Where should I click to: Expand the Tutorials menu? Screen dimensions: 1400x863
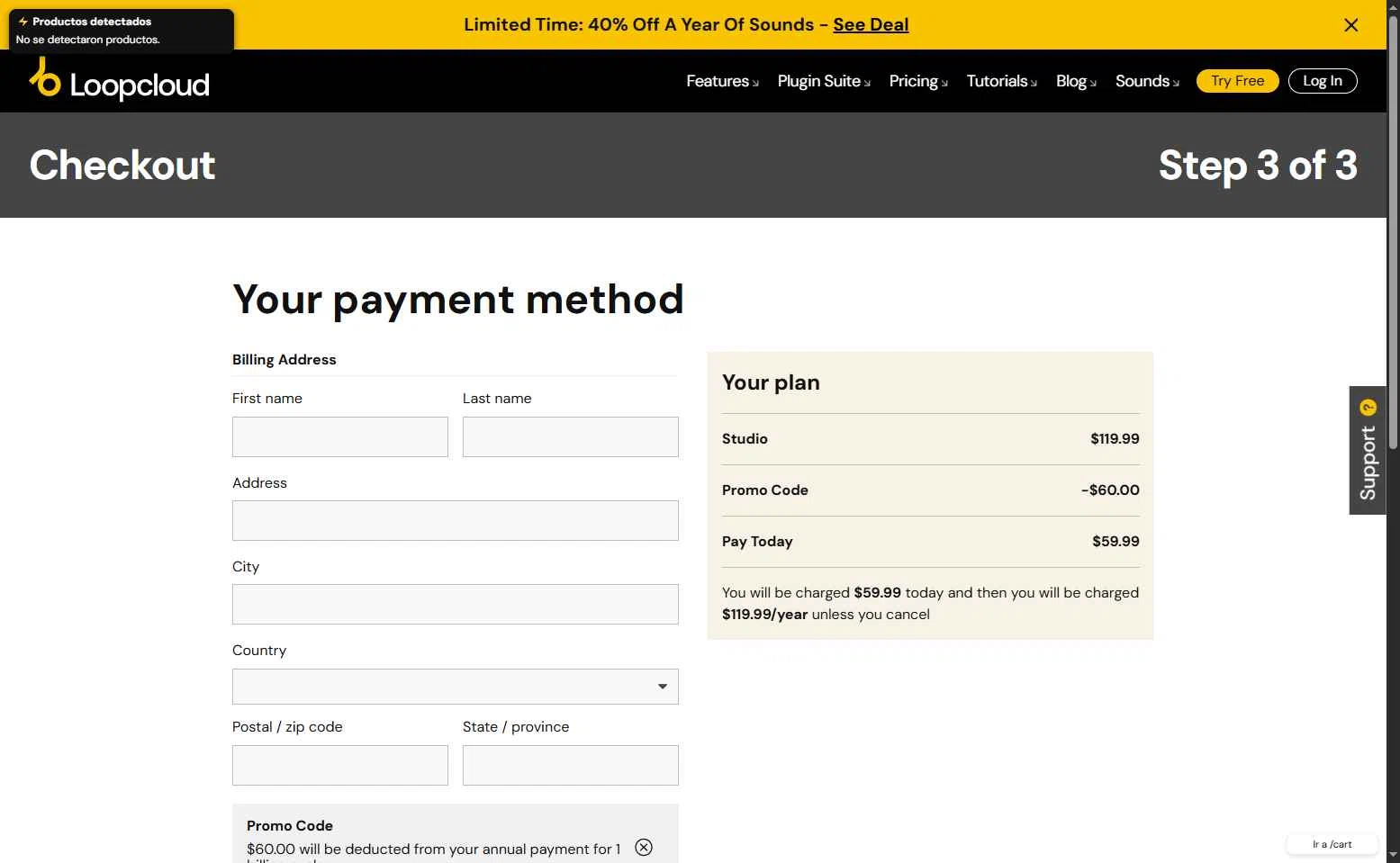(1001, 81)
